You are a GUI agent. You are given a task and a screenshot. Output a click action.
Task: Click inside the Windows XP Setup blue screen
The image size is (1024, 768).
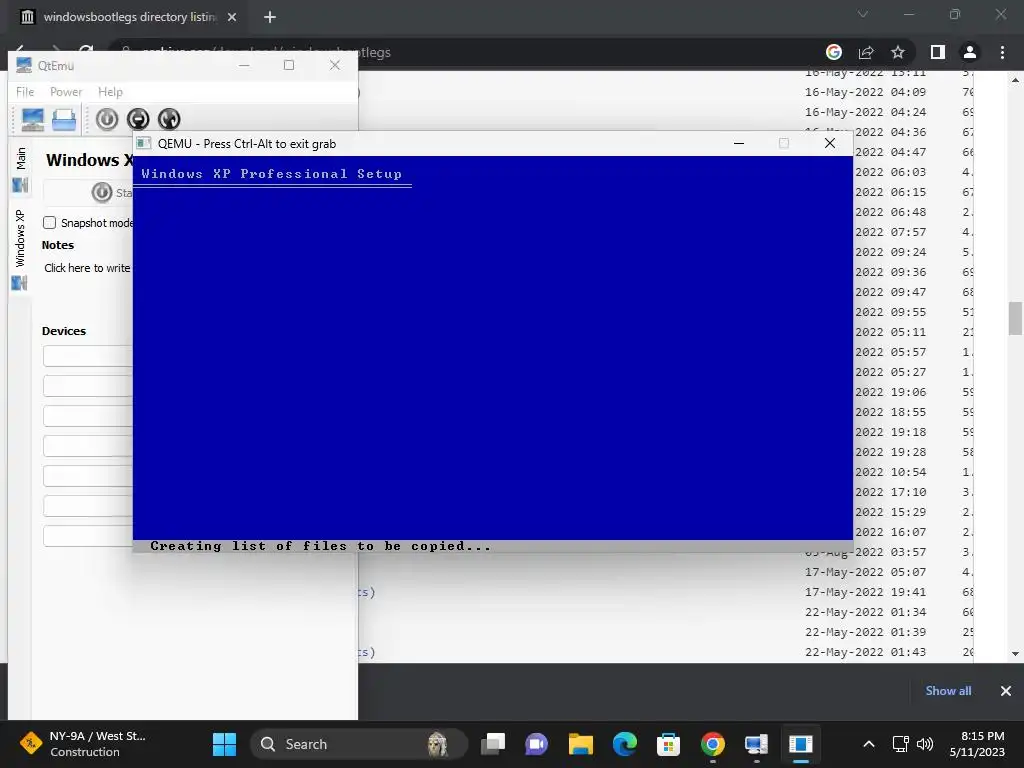(492, 353)
